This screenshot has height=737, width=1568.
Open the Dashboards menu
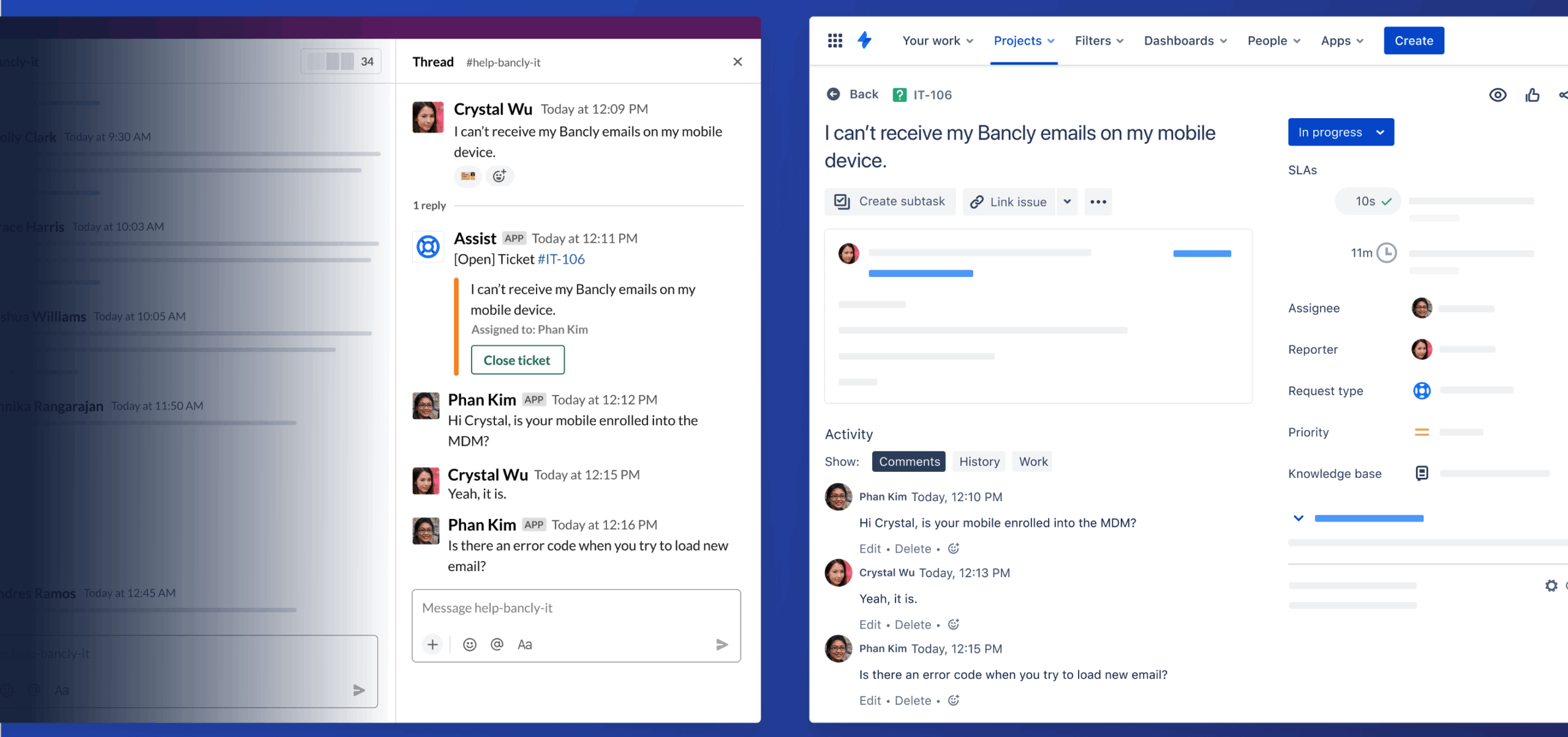click(1186, 40)
